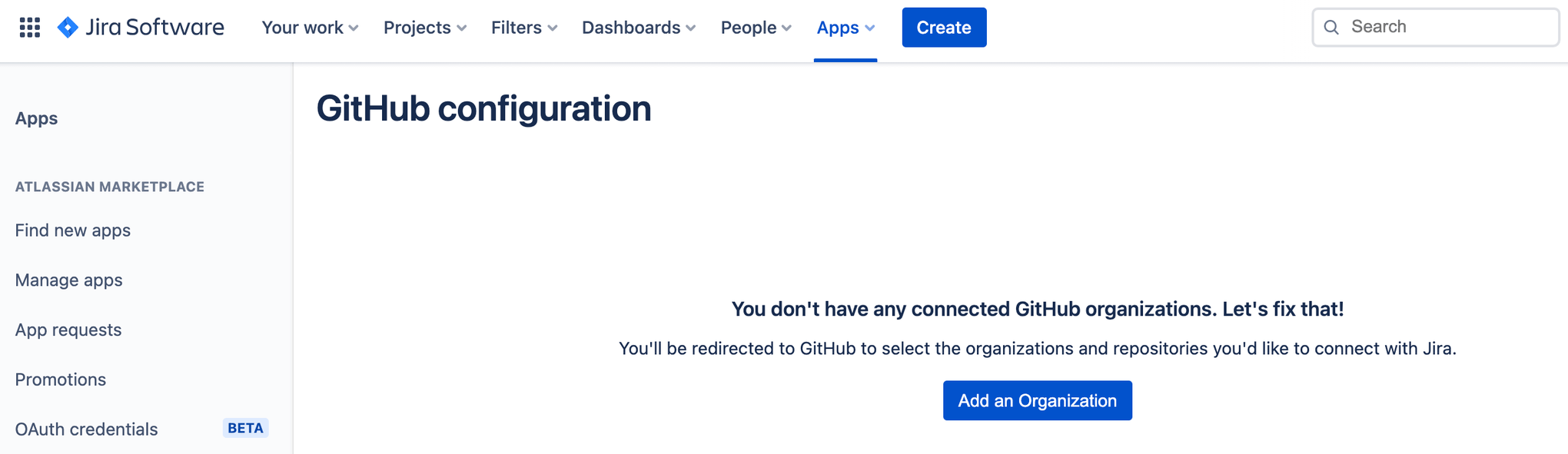
Task: Click the magnifying glass search icon
Action: click(1331, 28)
